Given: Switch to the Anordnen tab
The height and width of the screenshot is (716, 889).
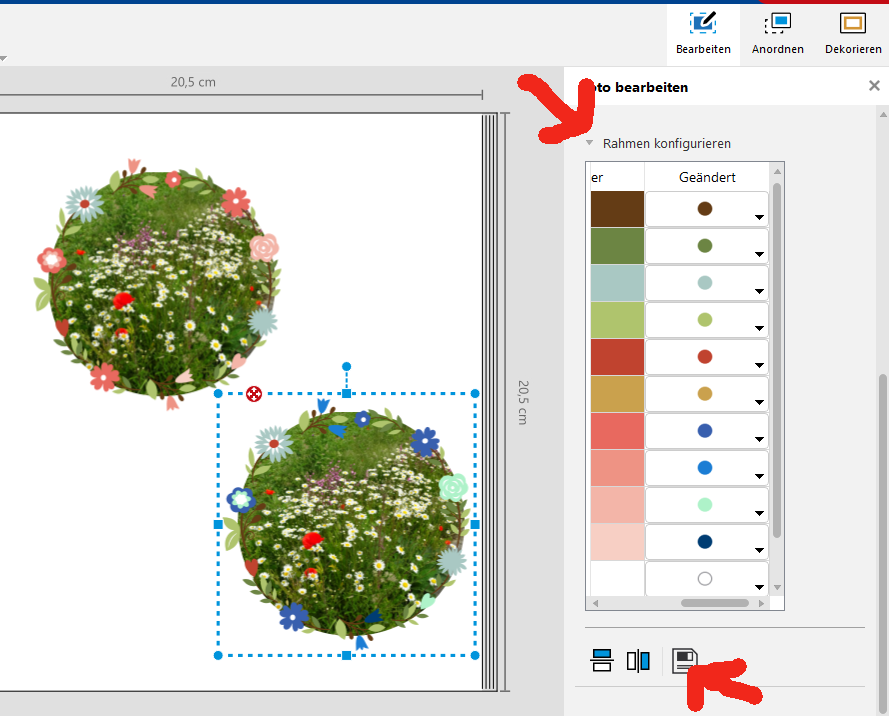Looking at the screenshot, I should (777, 33).
